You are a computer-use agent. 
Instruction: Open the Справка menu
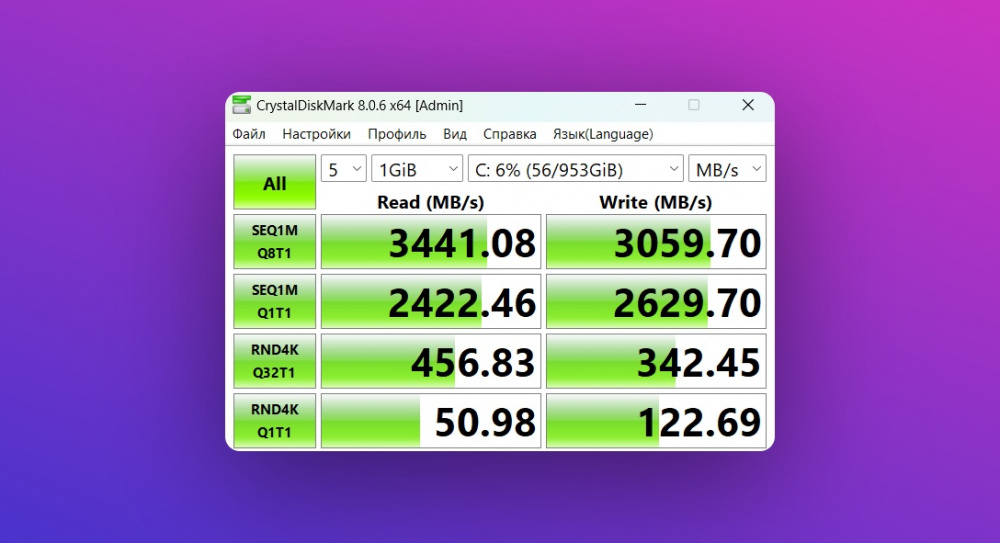coord(510,134)
